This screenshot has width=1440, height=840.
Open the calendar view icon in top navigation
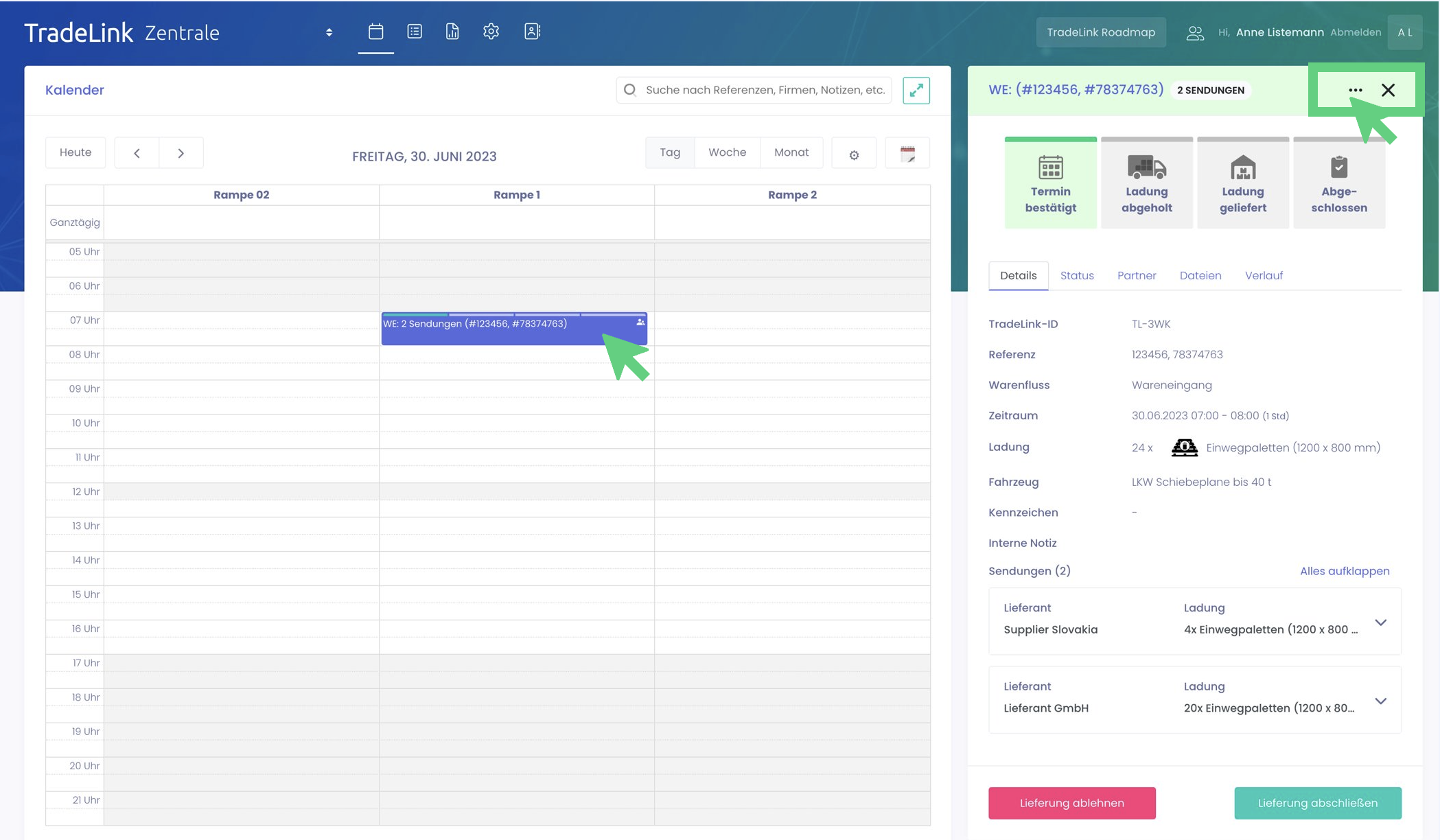click(x=375, y=32)
